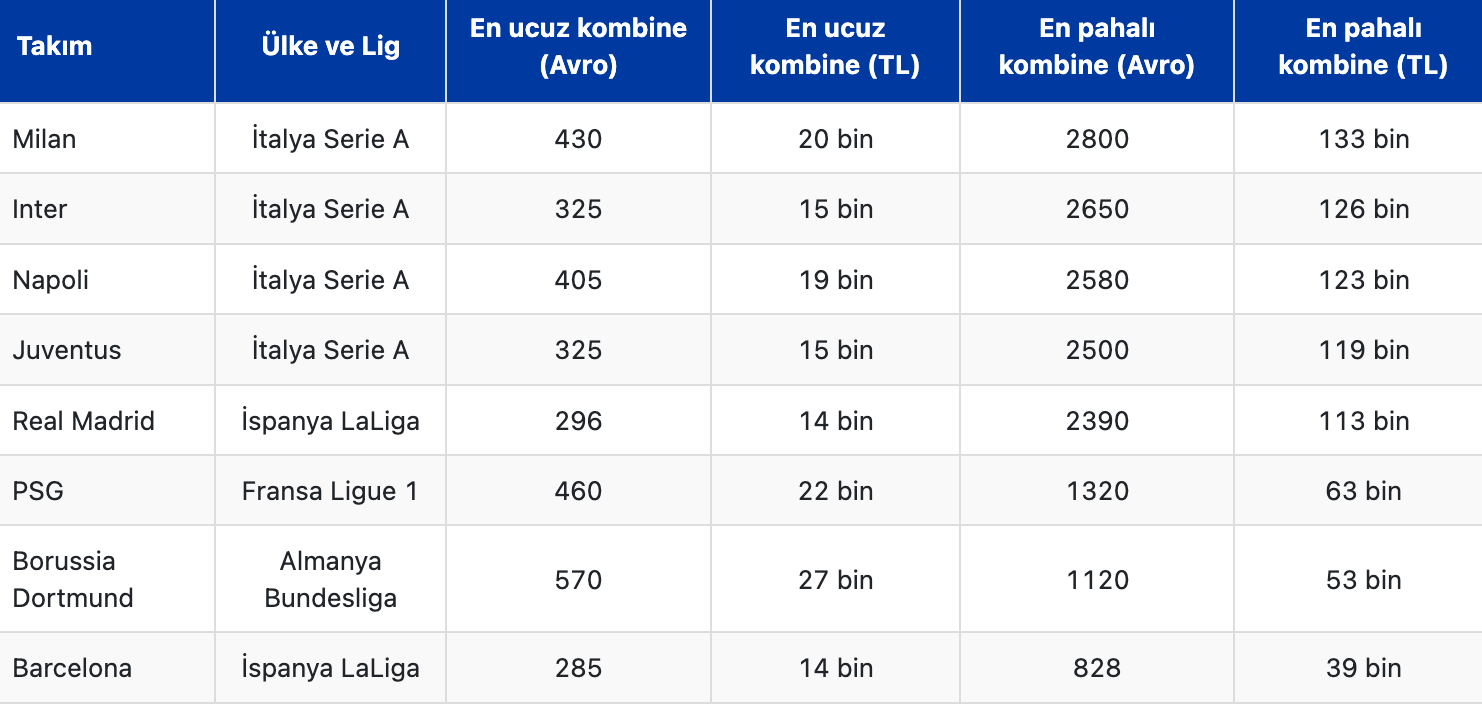The height and width of the screenshot is (710, 1482).
Task: Select the Juventus row label
Action: pos(67,350)
